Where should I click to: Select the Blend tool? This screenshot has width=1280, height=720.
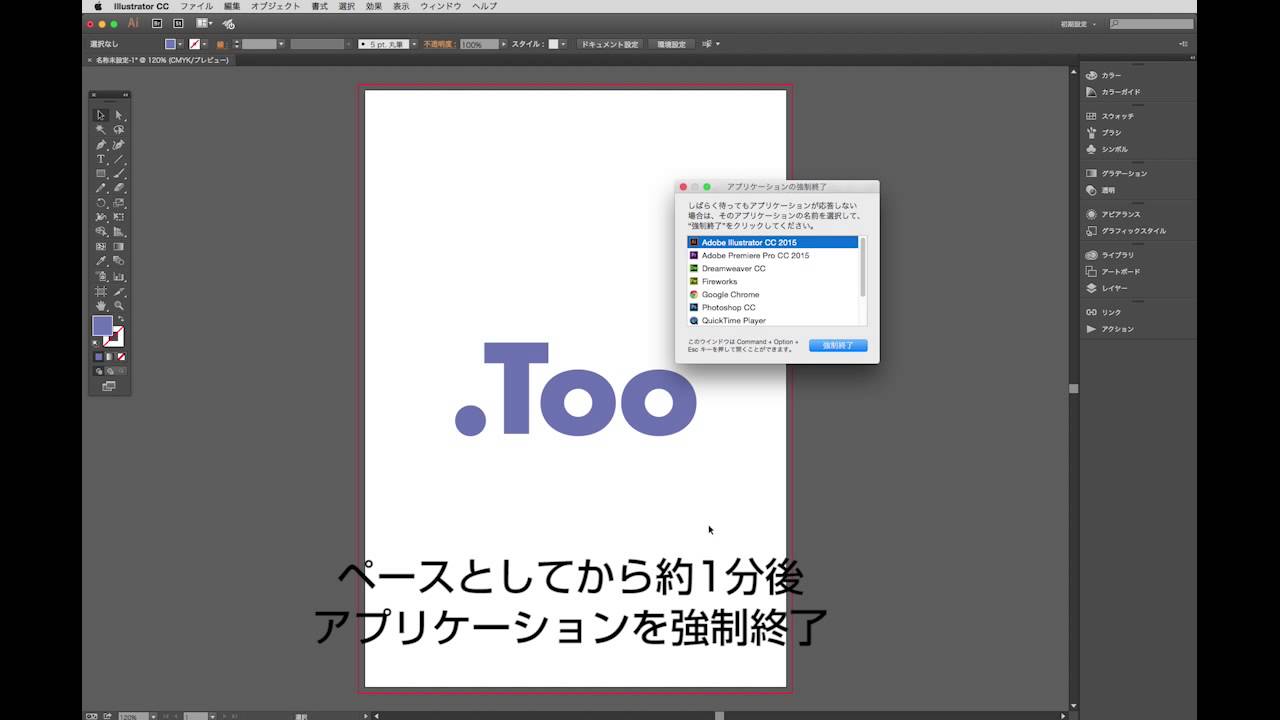click(118, 262)
